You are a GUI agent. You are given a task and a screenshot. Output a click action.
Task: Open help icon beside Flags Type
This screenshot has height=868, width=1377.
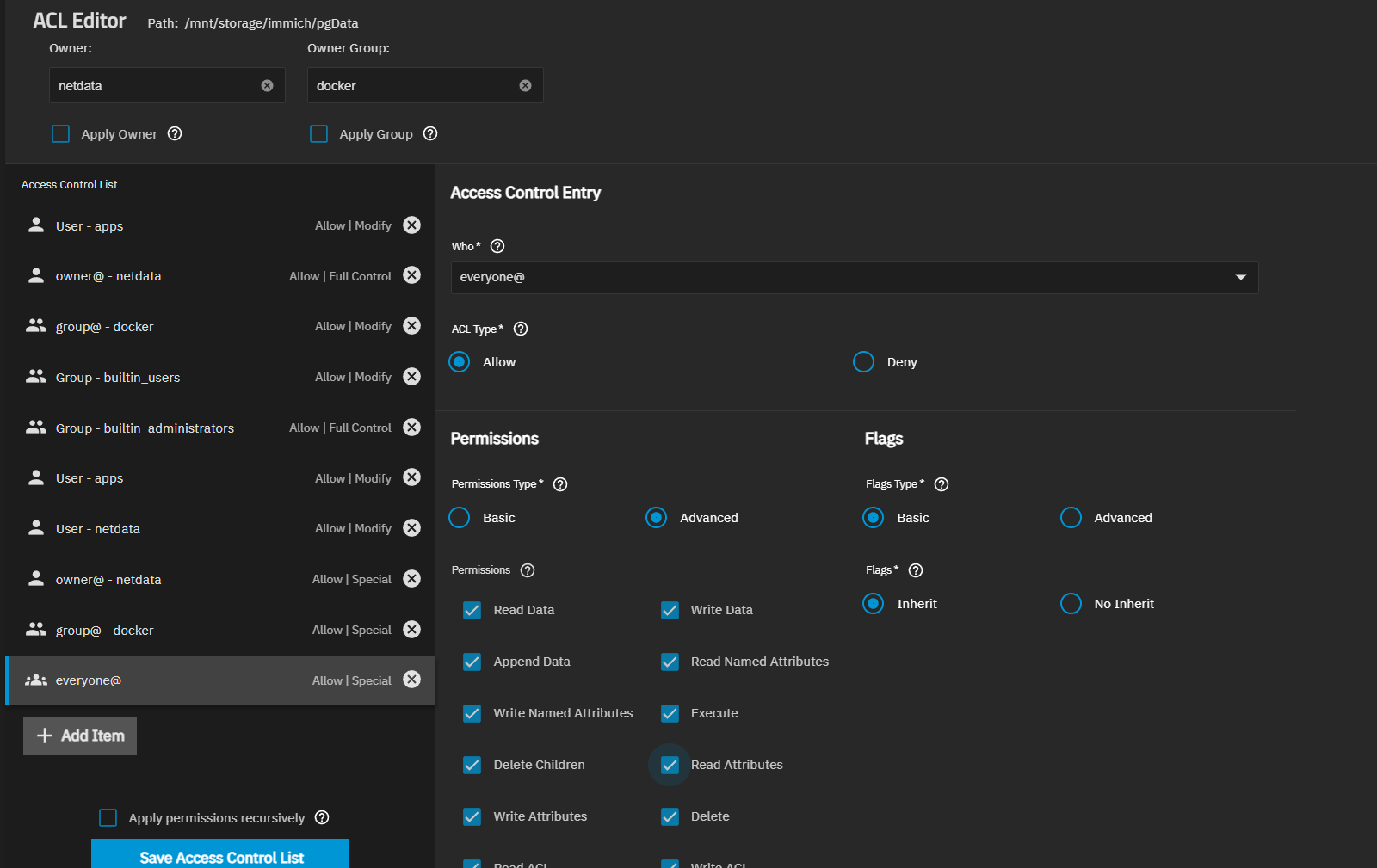pos(942,484)
